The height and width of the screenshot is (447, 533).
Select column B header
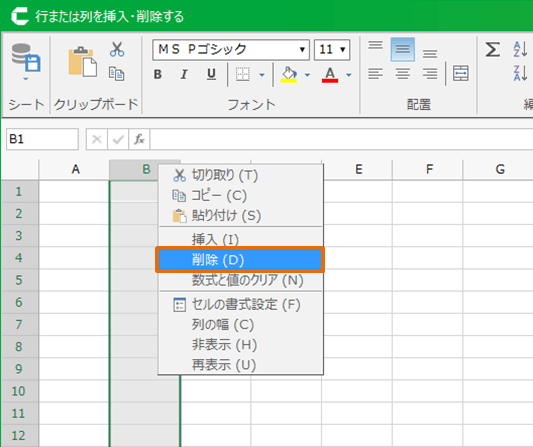(x=145, y=169)
